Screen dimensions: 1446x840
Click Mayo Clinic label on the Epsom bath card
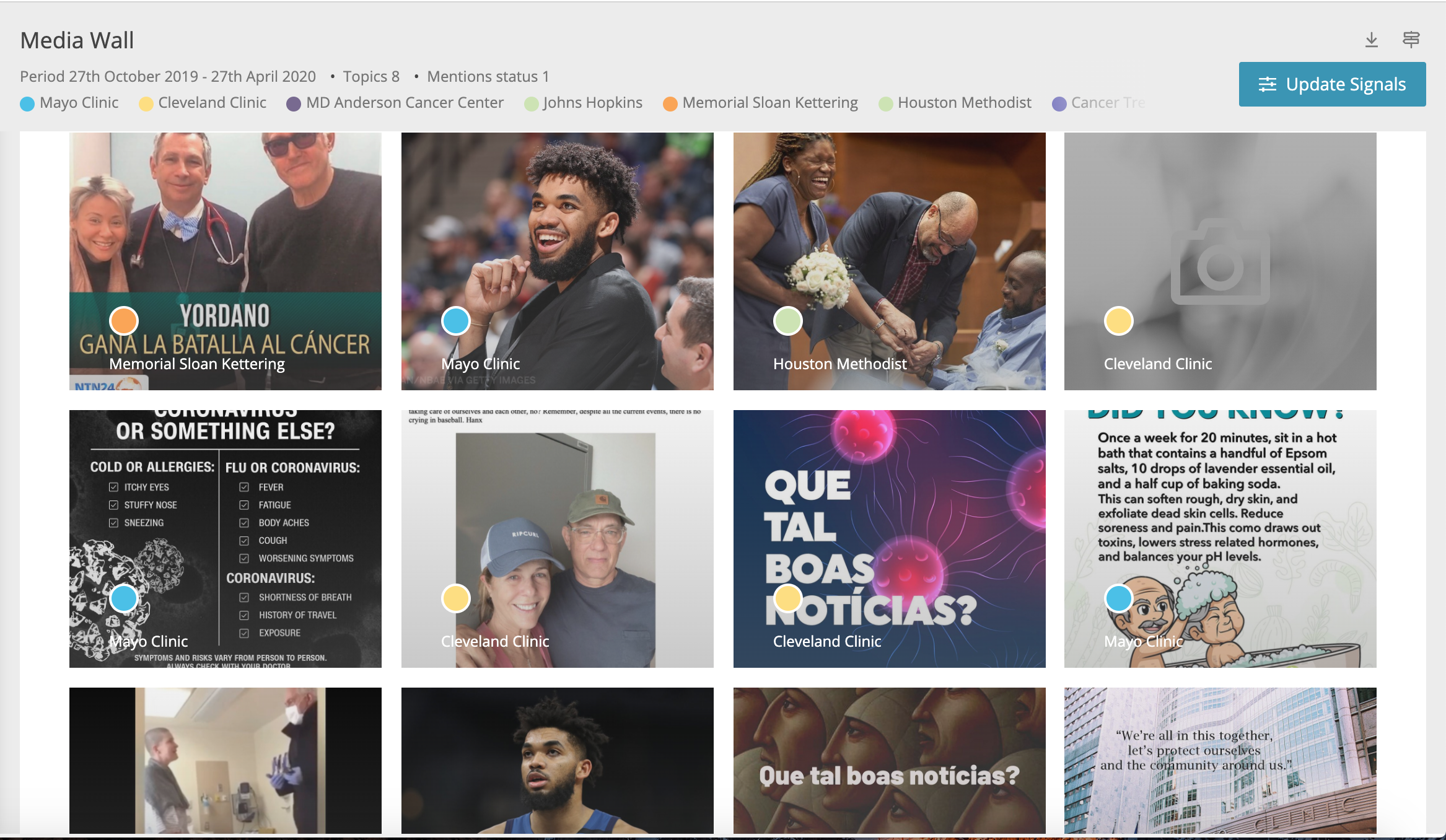coord(1144,642)
